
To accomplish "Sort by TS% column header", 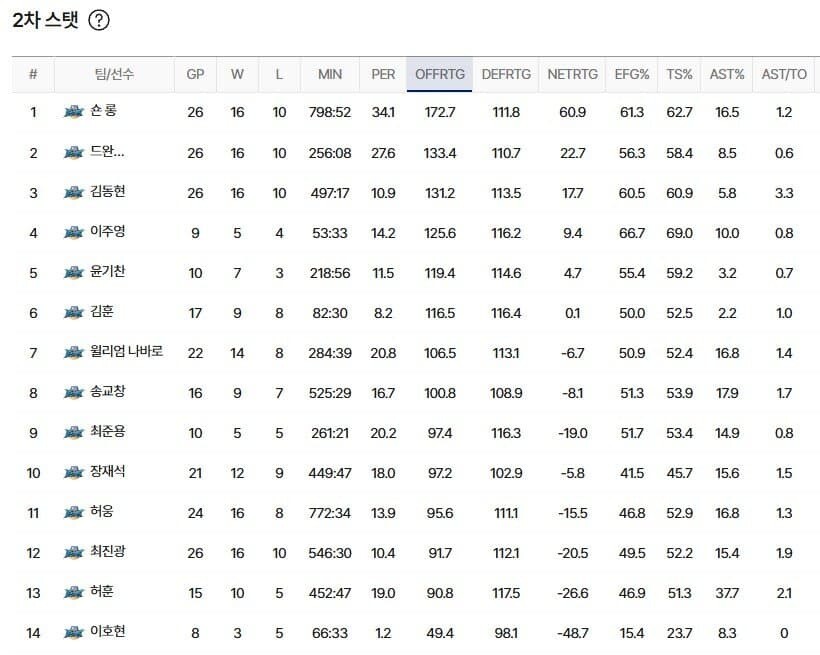I will coord(679,74).
